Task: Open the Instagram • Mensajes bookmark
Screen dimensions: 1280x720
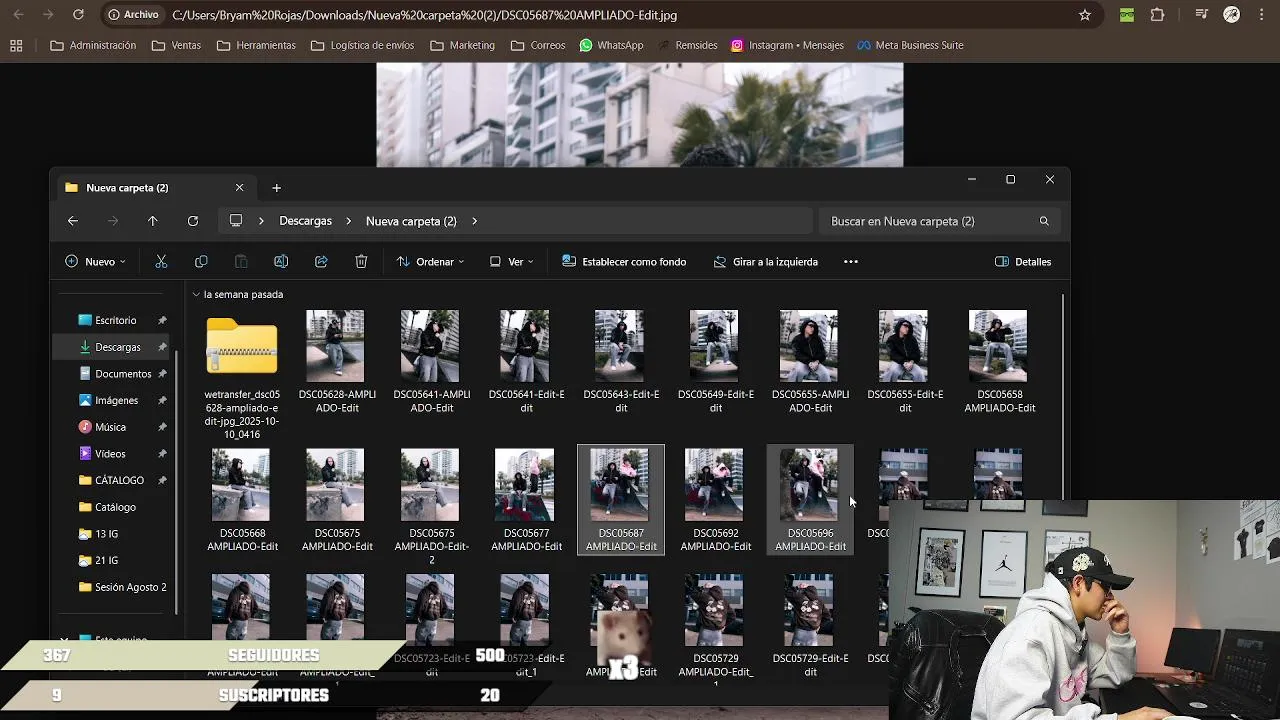Action: pyautogui.click(x=787, y=45)
